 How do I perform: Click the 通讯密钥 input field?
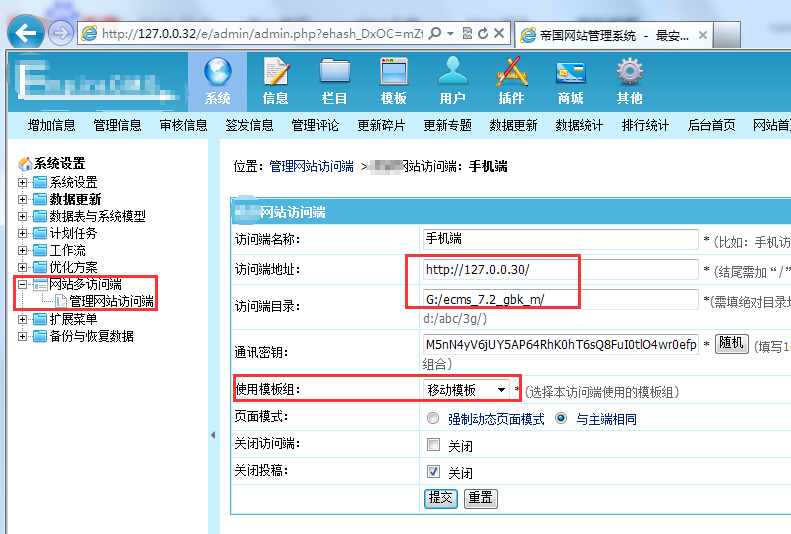click(x=560, y=344)
